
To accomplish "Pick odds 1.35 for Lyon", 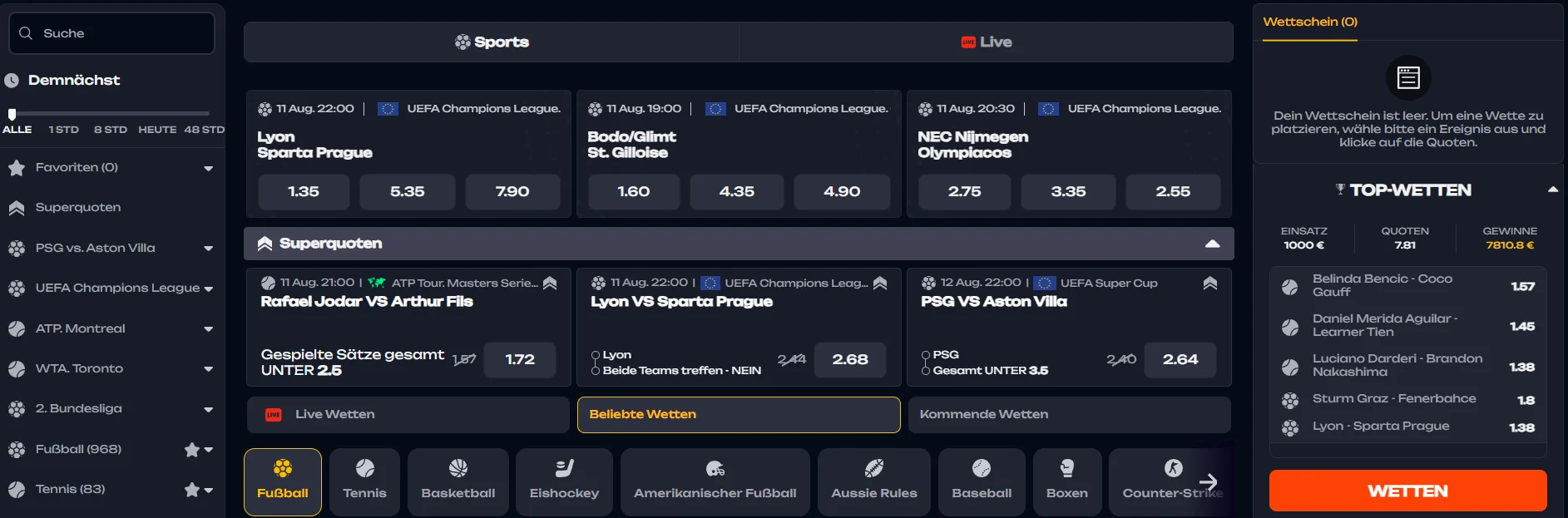I will [304, 192].
